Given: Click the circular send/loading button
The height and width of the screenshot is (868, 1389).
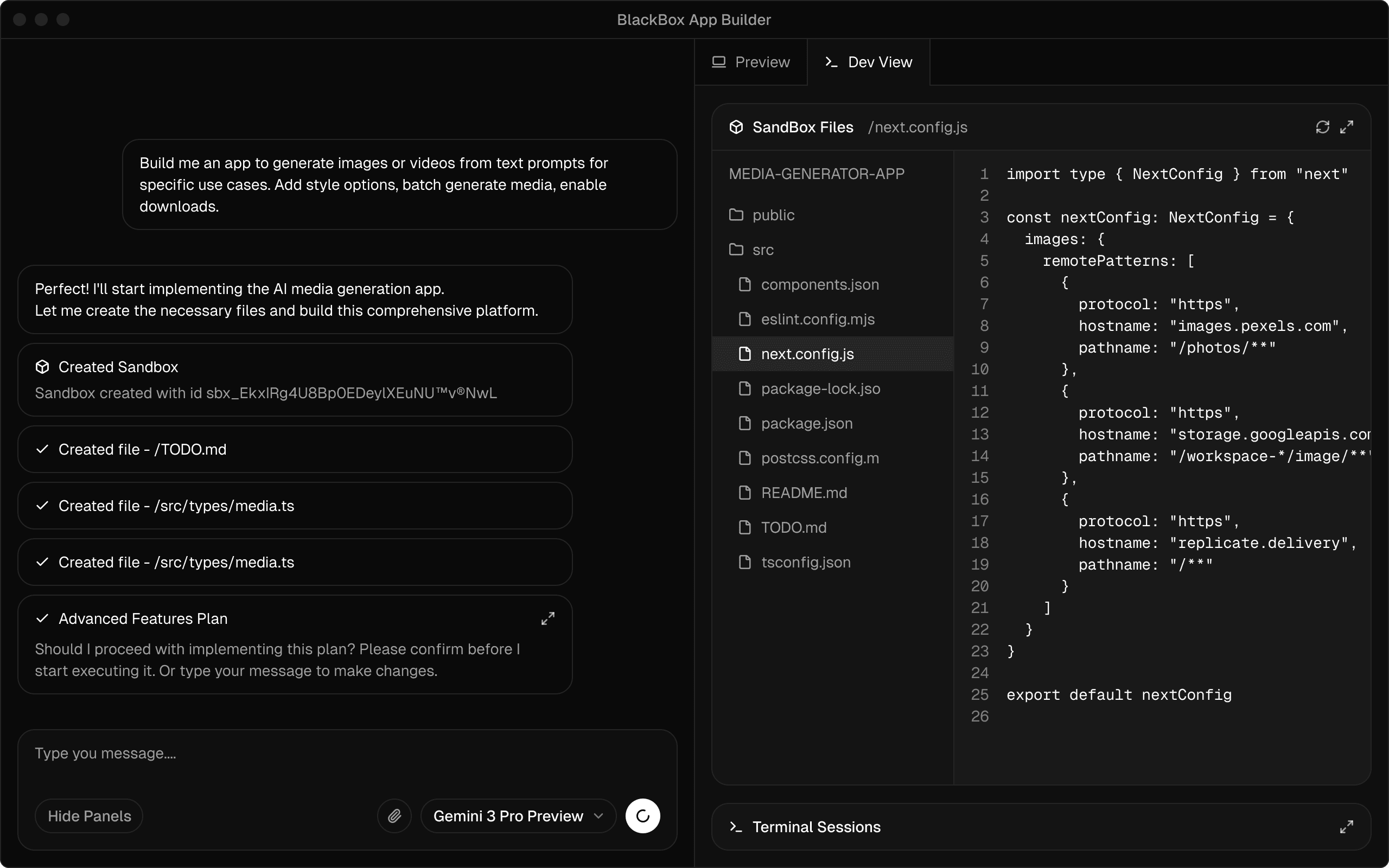Looking at the screenshot, I should [x=642, y=816].
